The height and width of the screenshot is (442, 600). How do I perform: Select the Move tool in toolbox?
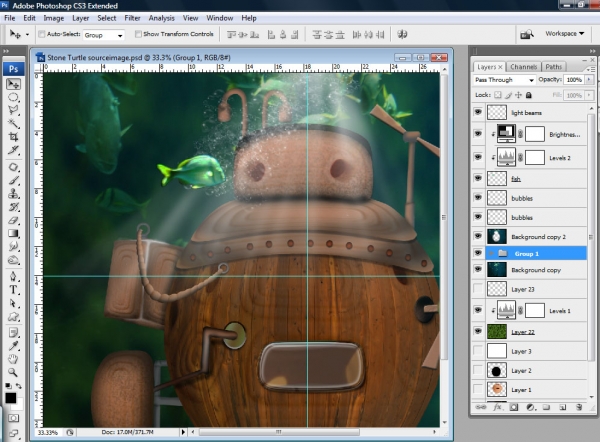coord(13,84)
